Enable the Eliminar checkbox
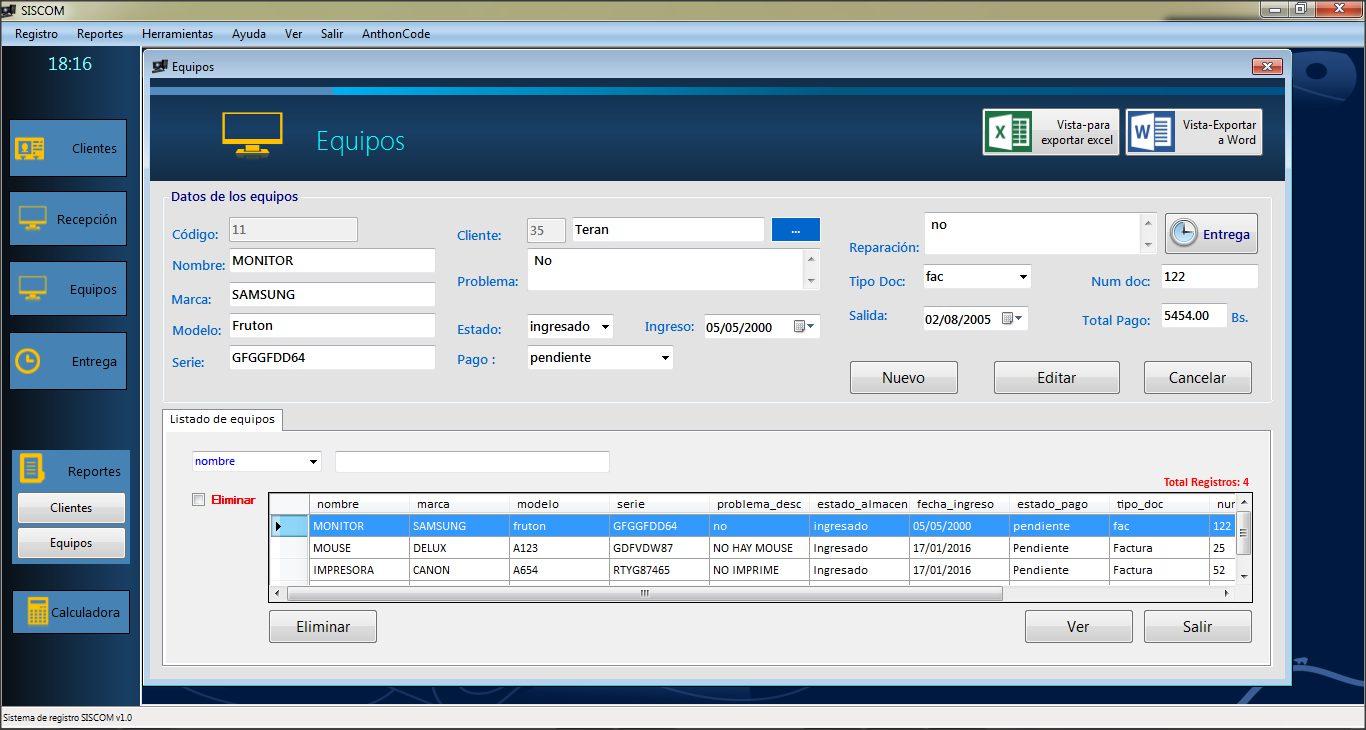1366x730 pixels. click(x=198, y=499)
